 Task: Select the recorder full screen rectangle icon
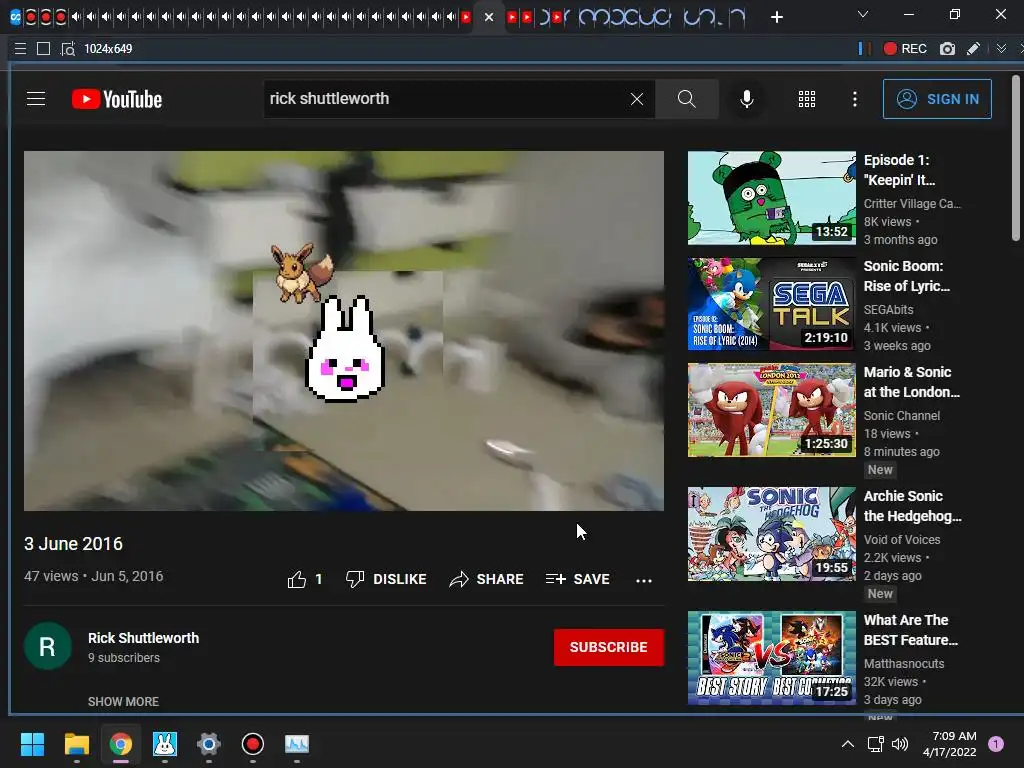(x=44, y=48)
